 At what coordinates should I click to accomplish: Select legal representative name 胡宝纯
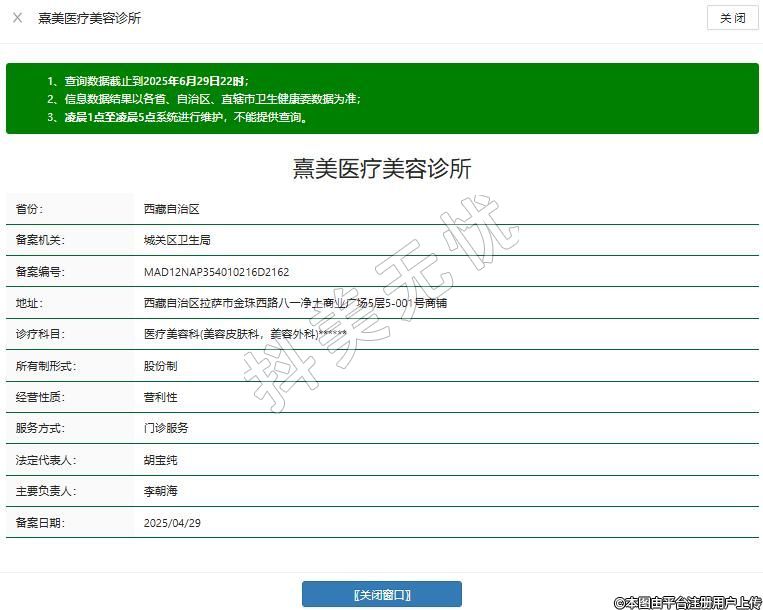160,460
